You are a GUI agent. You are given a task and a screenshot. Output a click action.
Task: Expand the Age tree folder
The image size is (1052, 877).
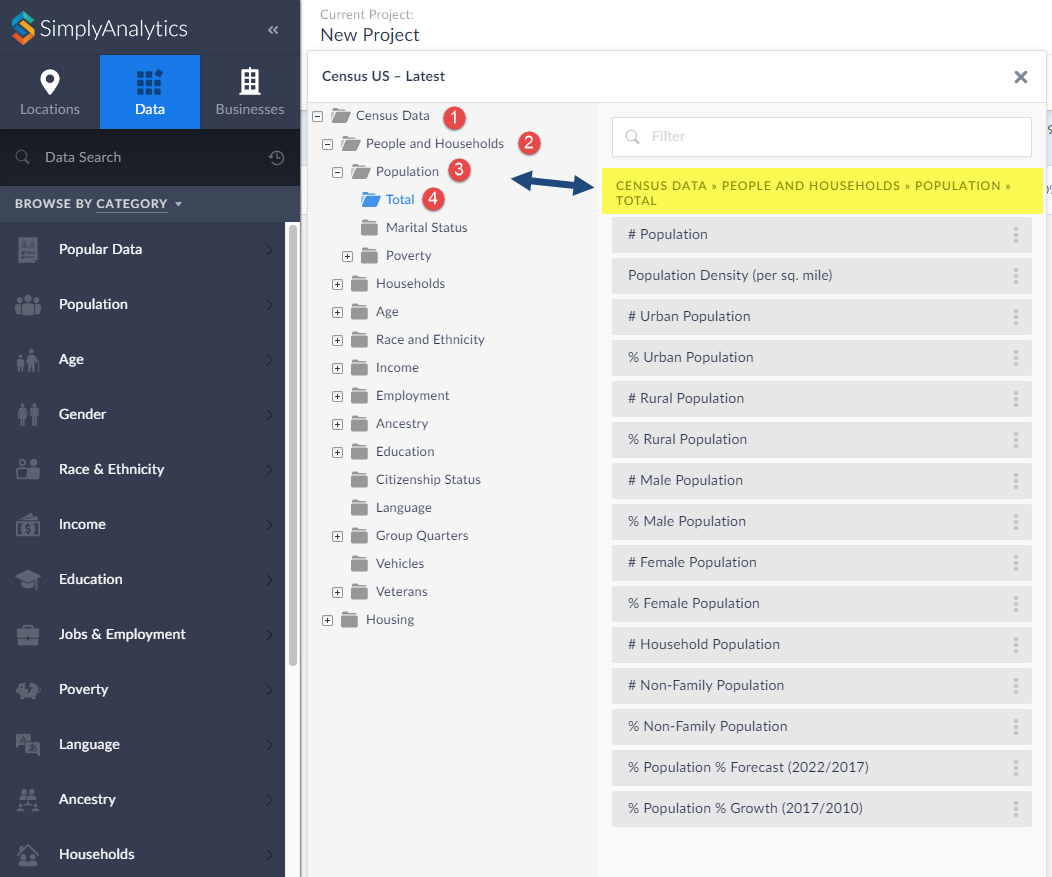click(x=337, y=313)
